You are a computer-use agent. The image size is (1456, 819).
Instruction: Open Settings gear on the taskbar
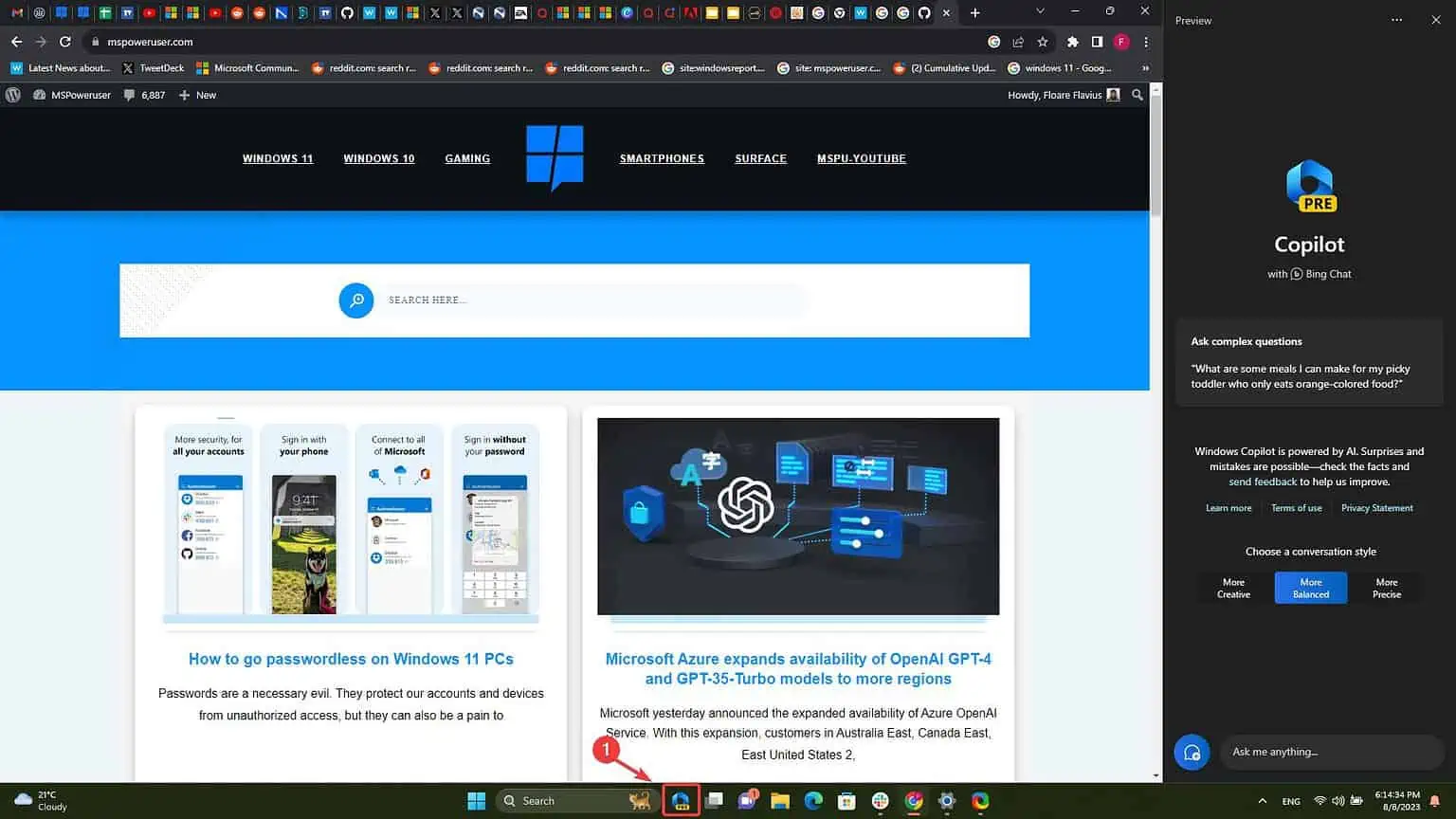(x=946, y=801)
